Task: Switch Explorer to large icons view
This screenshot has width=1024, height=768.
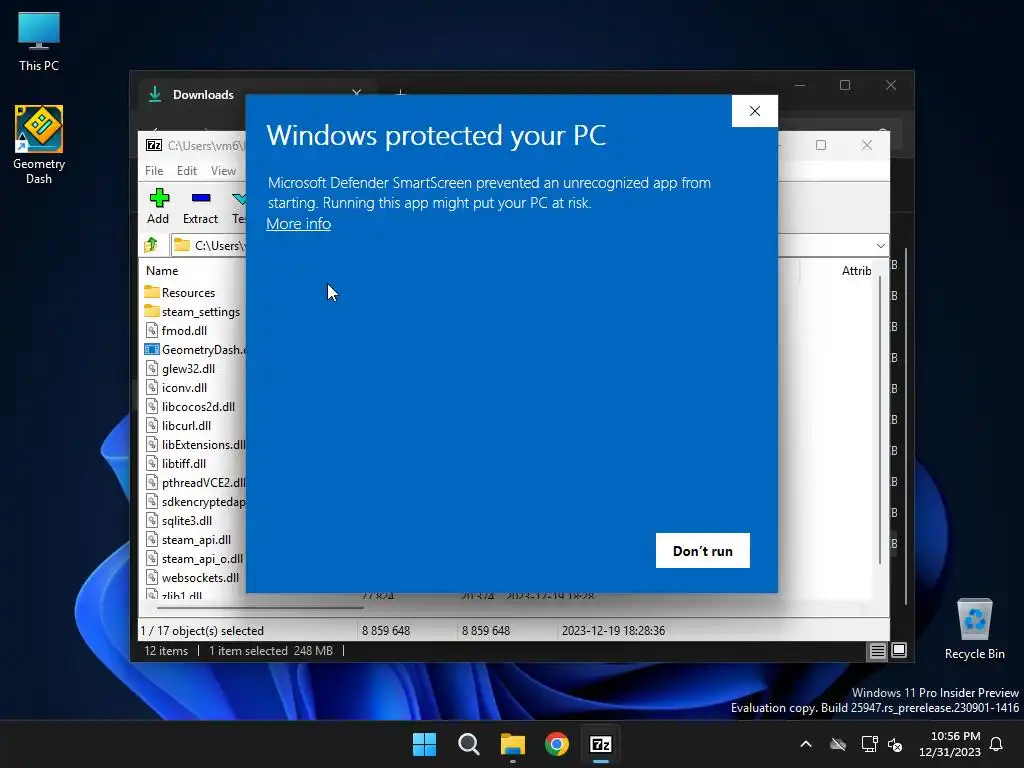Action: 899,650
